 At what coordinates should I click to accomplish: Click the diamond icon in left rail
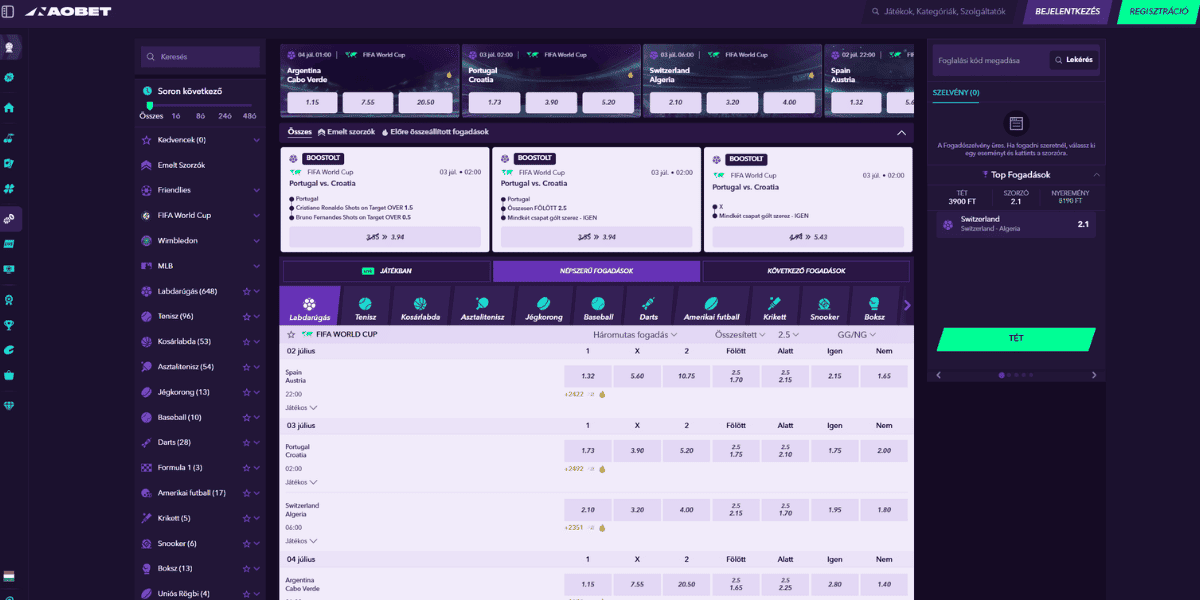[9, 405]
